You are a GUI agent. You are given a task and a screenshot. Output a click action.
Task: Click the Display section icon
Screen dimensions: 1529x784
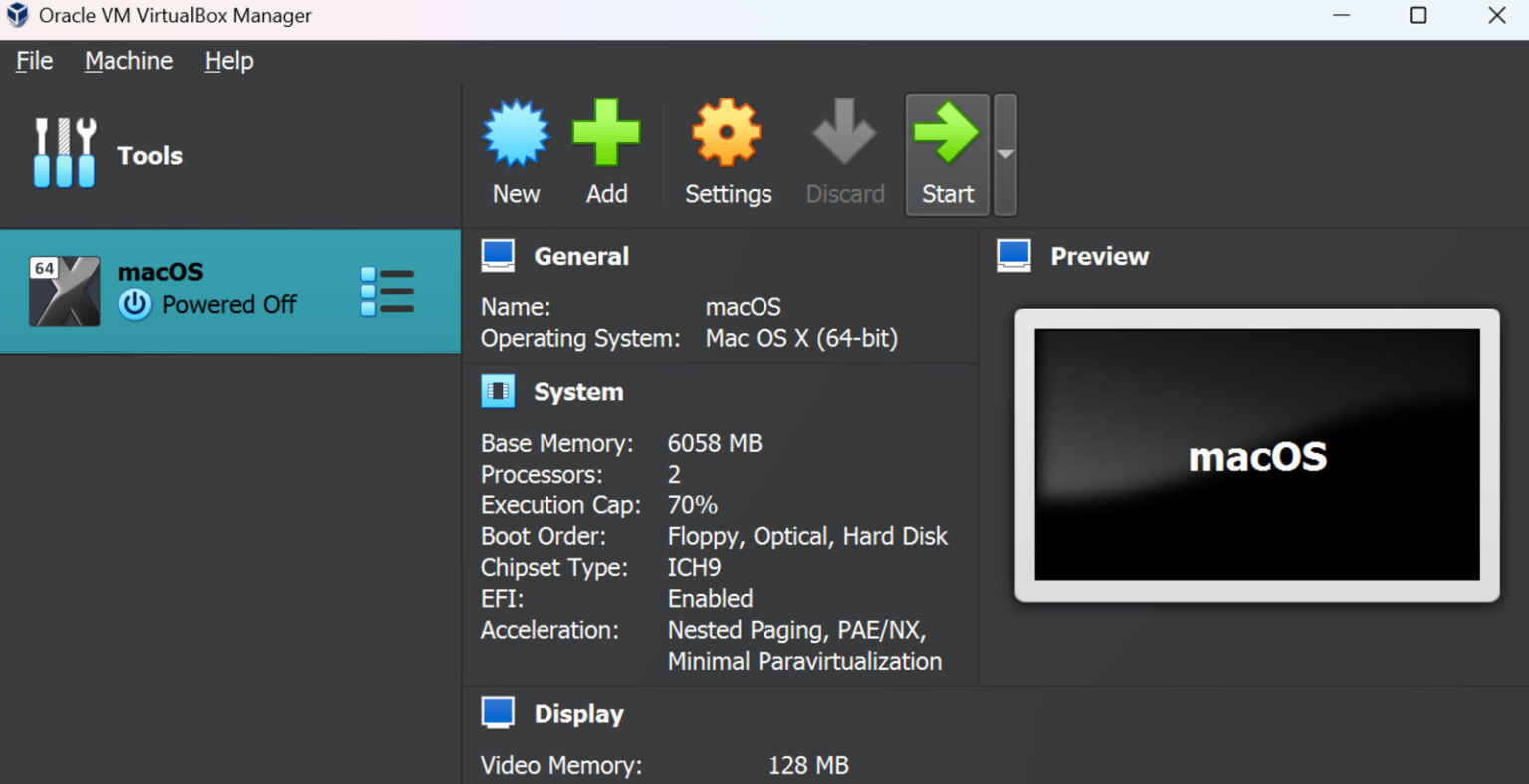(x=498, y=712)
